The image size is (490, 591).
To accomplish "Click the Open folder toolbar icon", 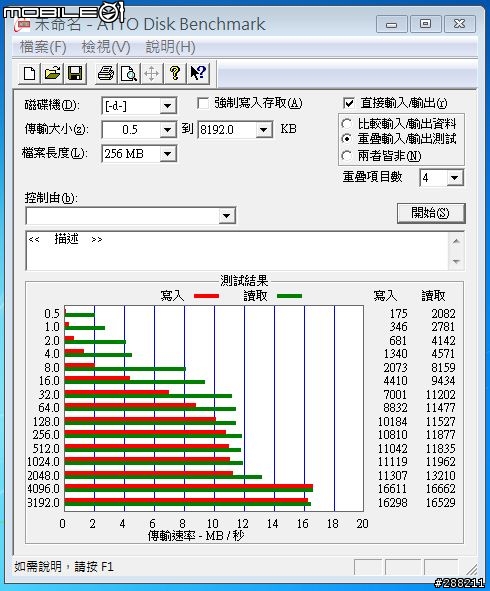I will (x=52, y=73).
